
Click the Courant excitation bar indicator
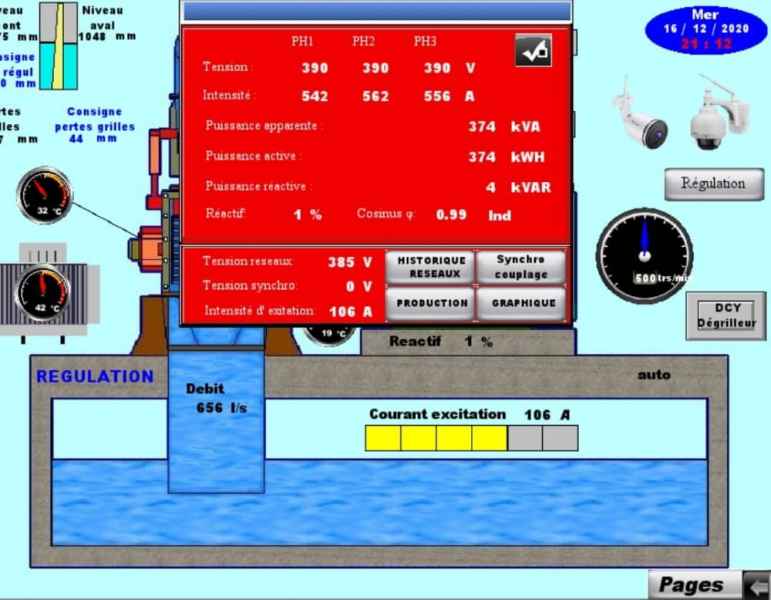[471, 438]
